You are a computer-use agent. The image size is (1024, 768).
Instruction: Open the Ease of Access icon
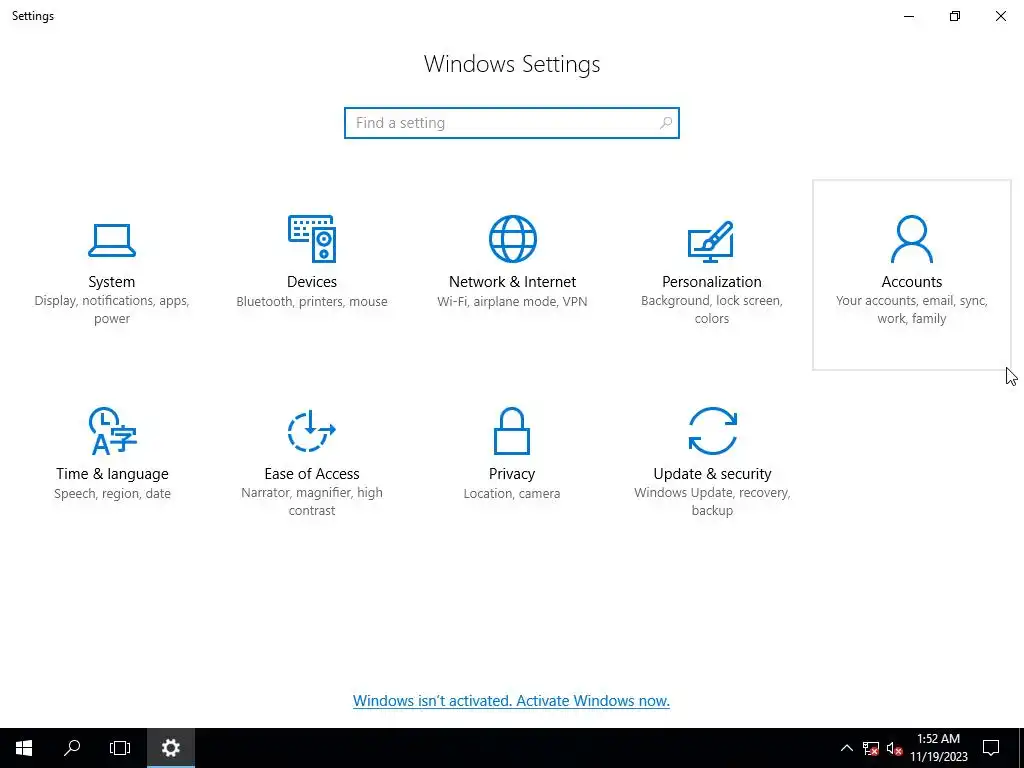[312, 431]
